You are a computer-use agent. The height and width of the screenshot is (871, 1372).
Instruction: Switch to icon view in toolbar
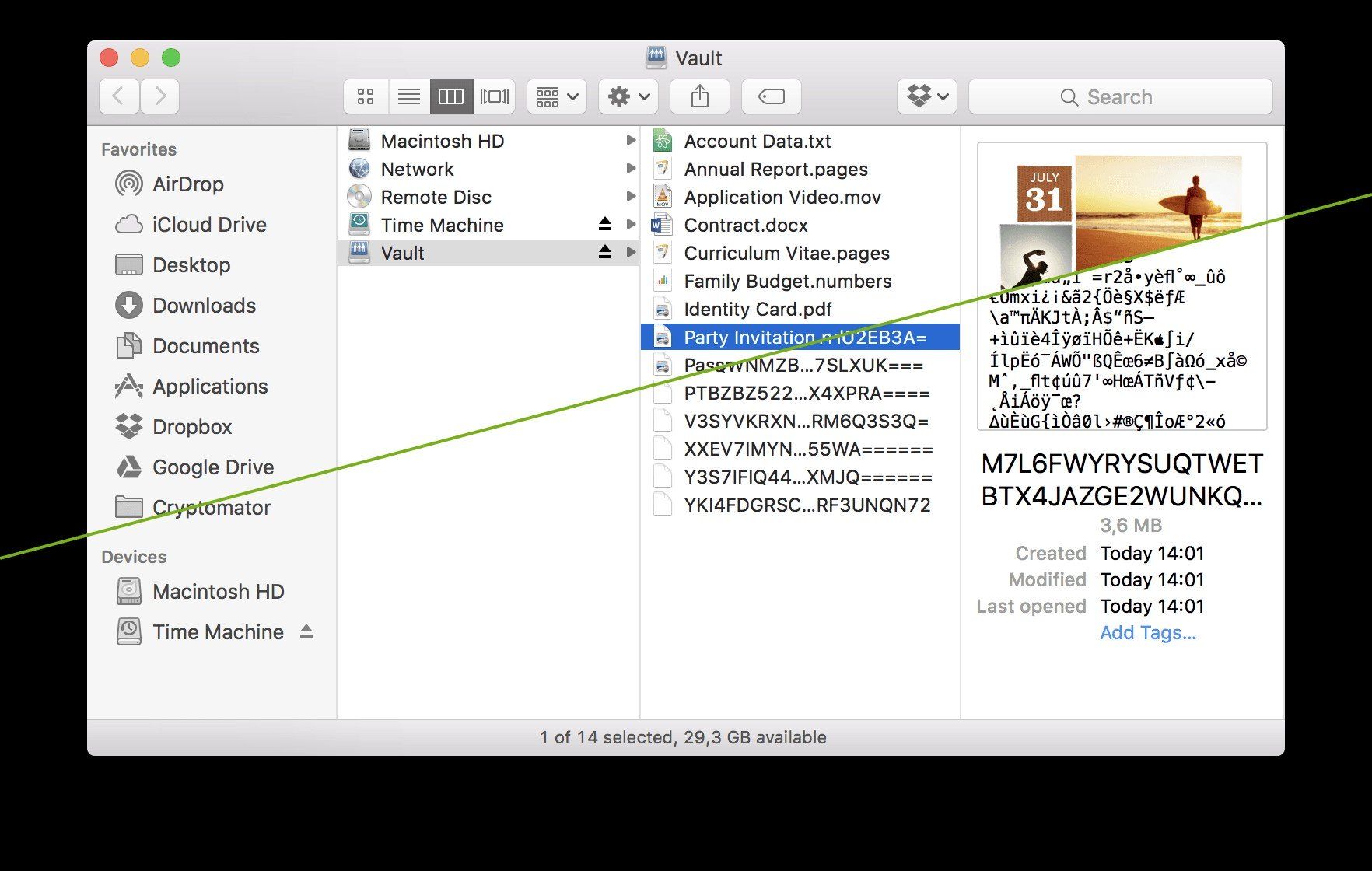(366, 96)
